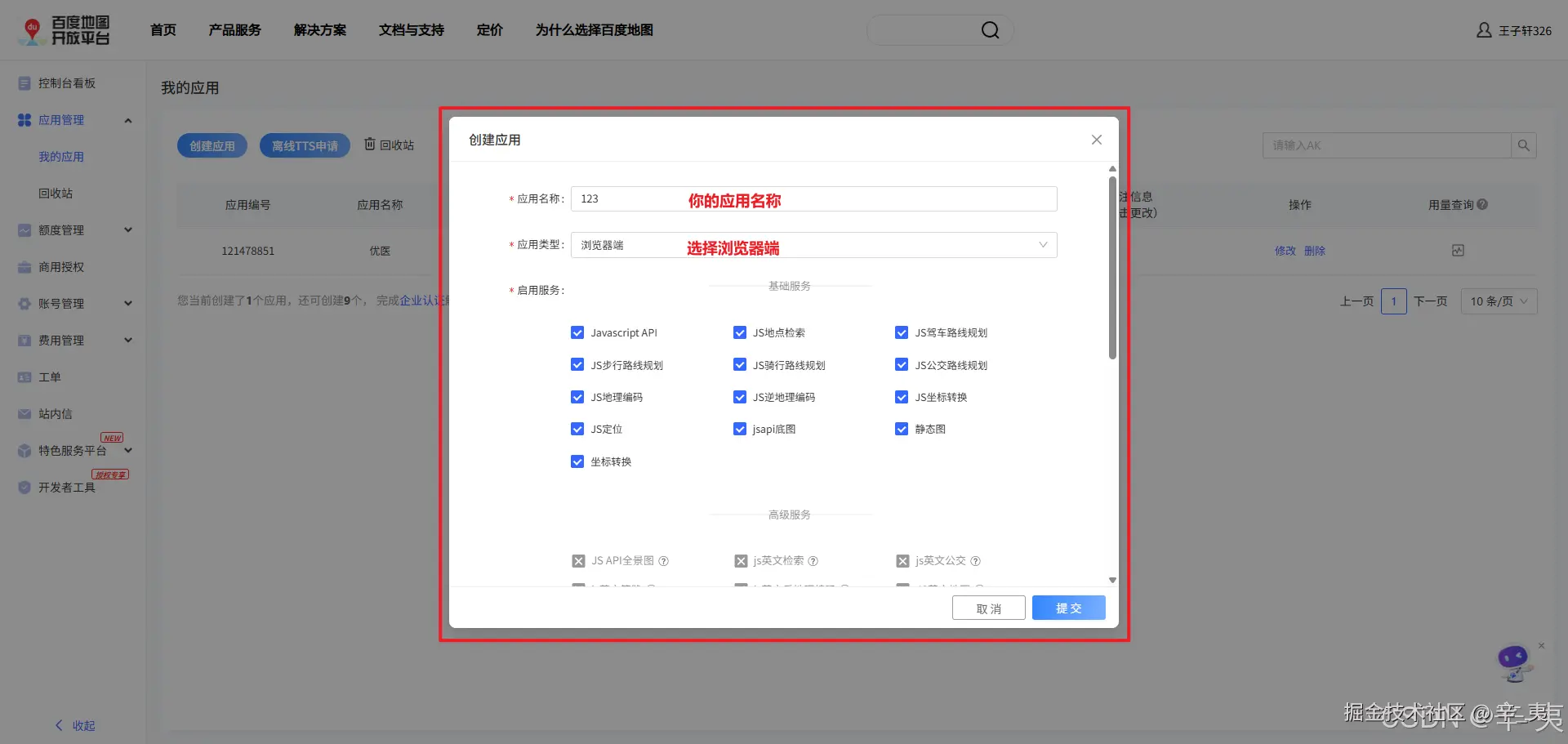Disable the JS定位 service checkbox
This screenshot has width=1568, height=744.
[577, 429]
